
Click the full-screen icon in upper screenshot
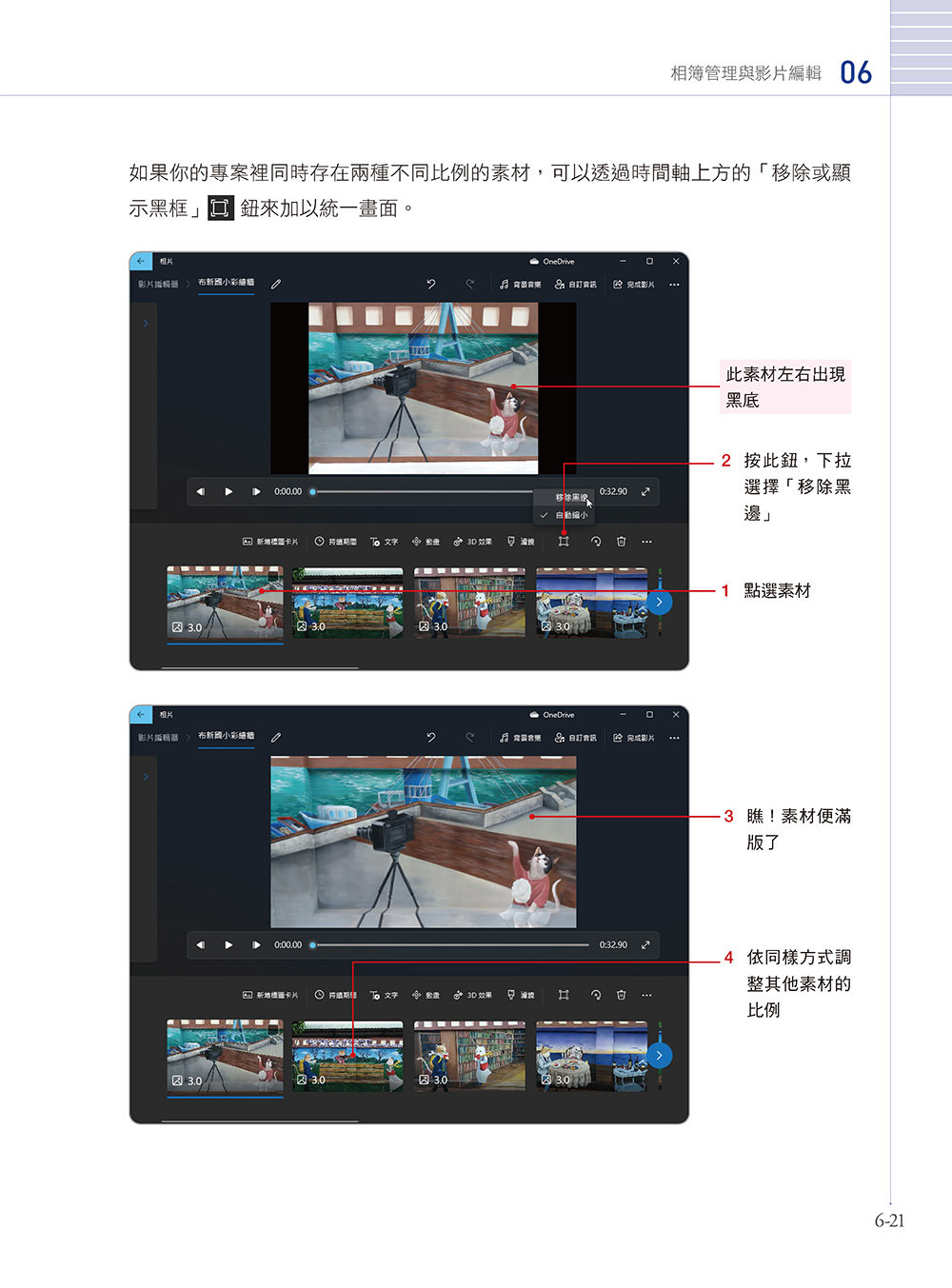(645, 492)
